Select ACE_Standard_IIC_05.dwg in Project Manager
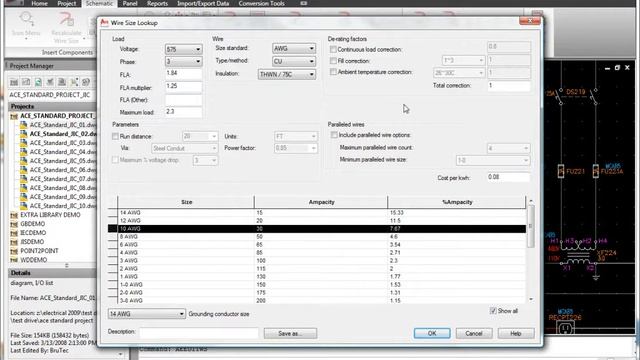This screenshot has width=640, height=360. tap(58, 161)
